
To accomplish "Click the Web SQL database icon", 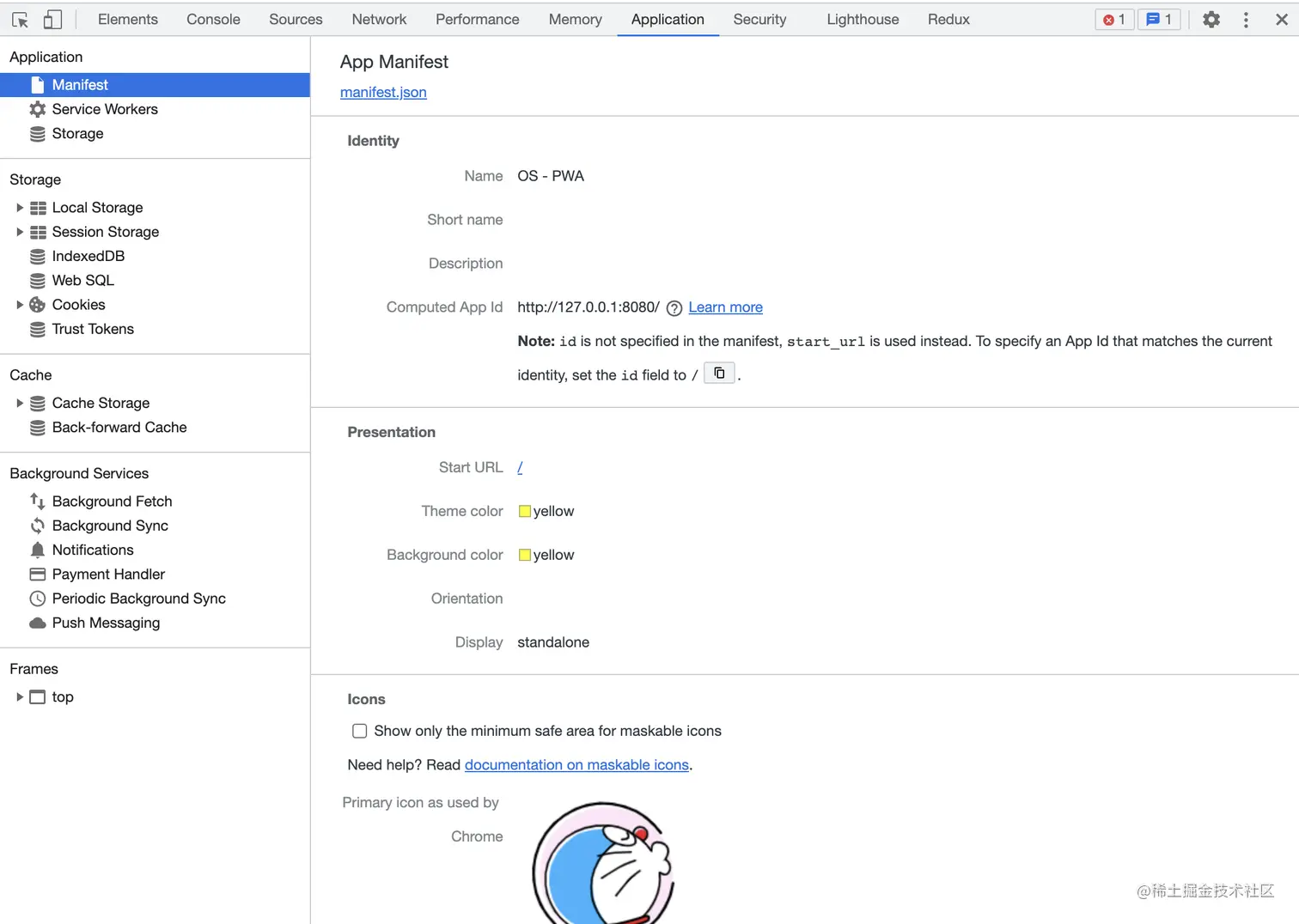I will (x=38, y=281).
